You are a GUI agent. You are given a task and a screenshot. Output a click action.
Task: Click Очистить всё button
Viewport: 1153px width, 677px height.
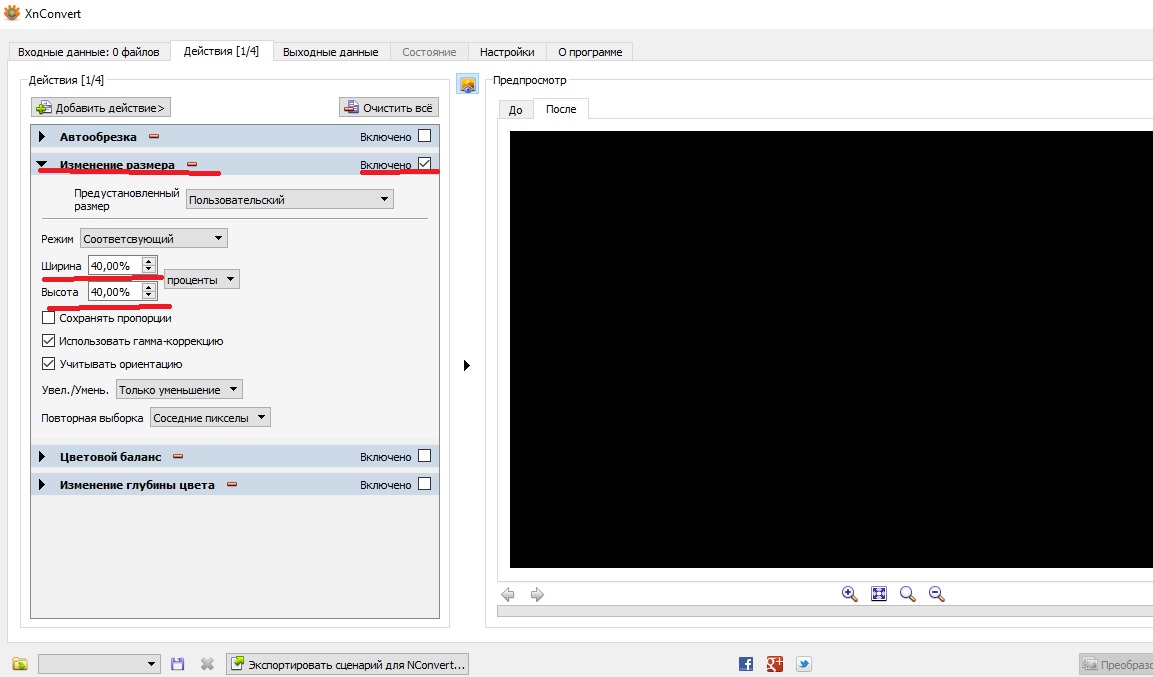pyautogui.click(x=389, y=107)
